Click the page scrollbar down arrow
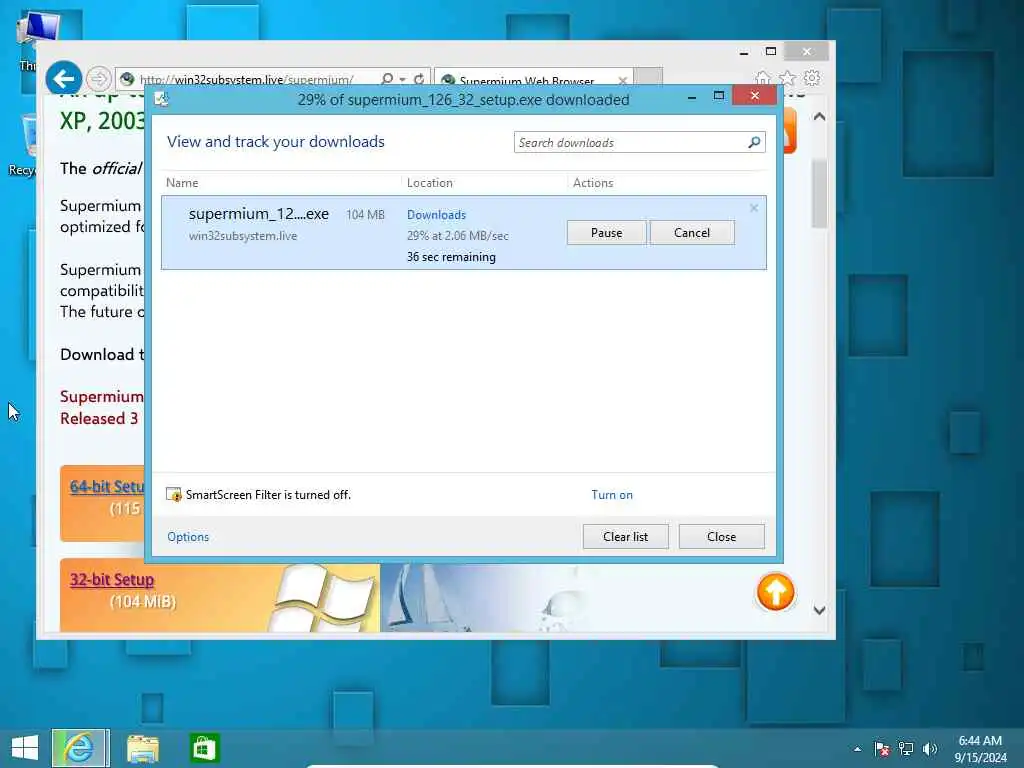1024x768 pixels. click(x=820, y=610)
